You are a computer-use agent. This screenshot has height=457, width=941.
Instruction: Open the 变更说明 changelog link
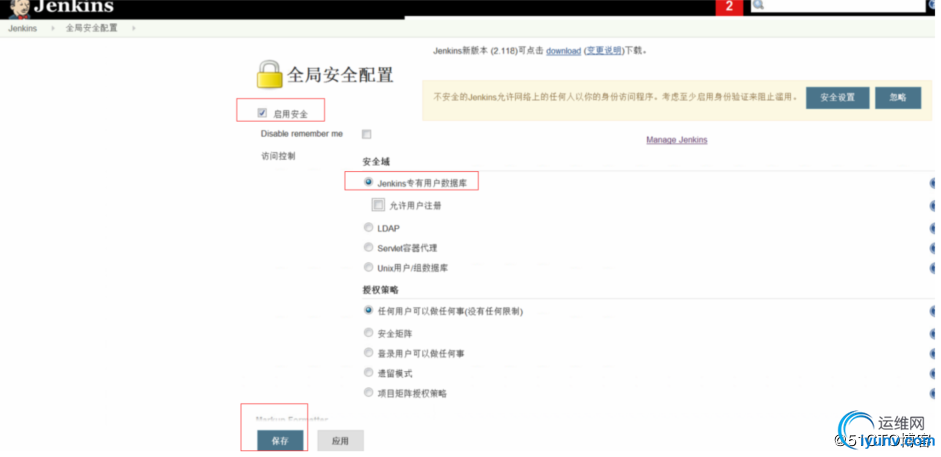[x=604, y=51]
